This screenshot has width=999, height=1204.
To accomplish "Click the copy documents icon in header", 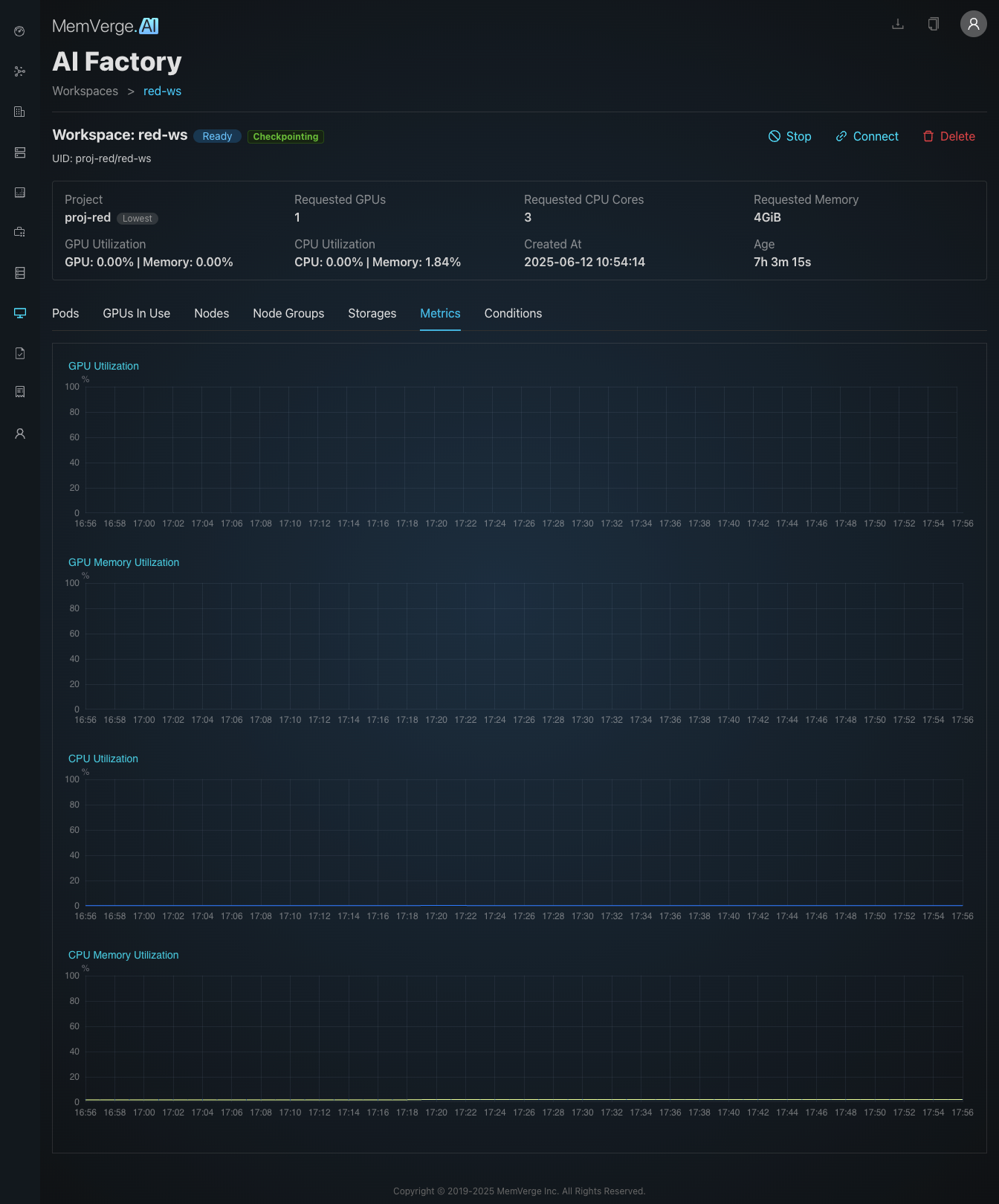I will tap(934, 24).
